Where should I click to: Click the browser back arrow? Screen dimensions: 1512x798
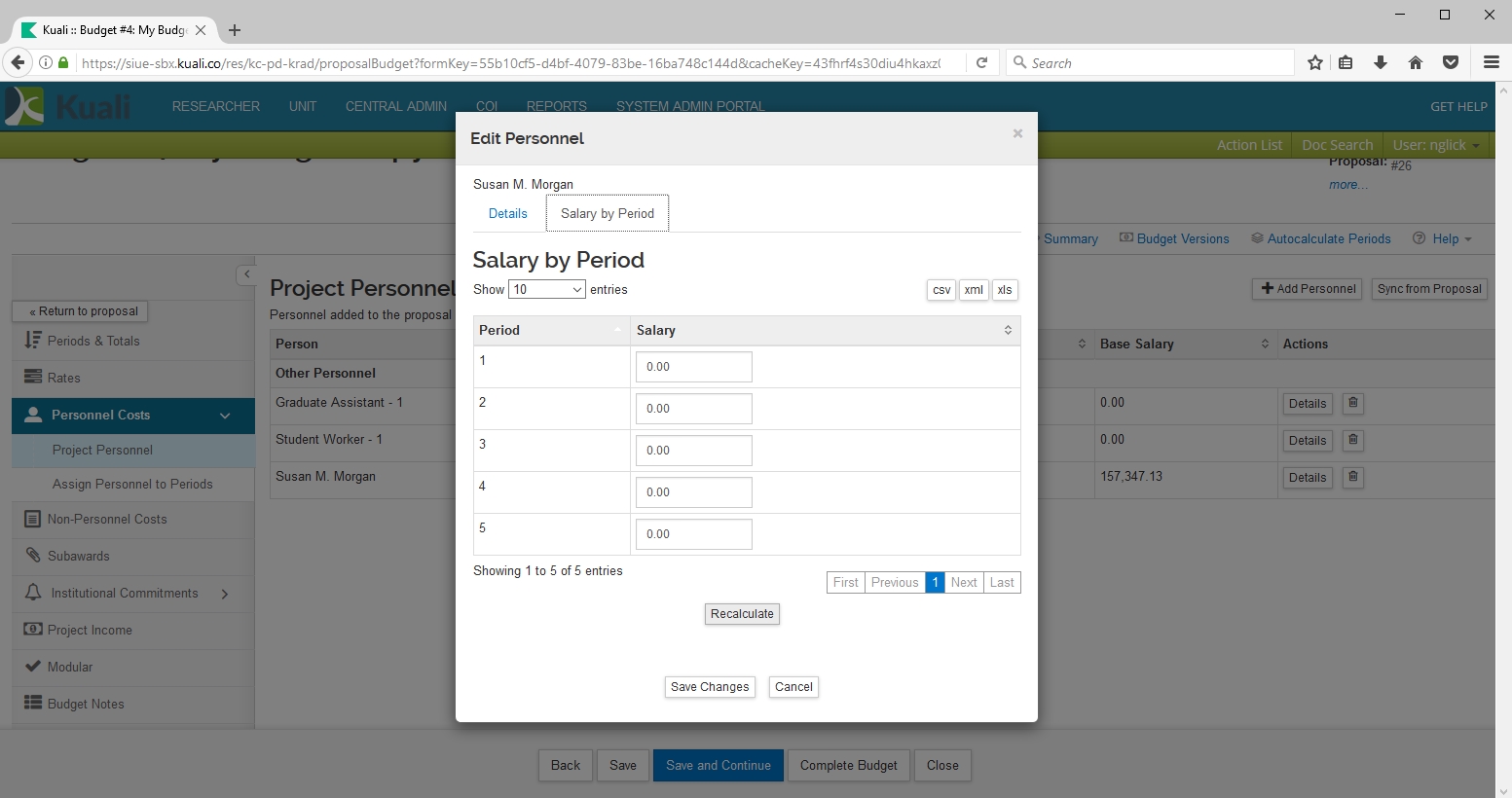[18, 62]
